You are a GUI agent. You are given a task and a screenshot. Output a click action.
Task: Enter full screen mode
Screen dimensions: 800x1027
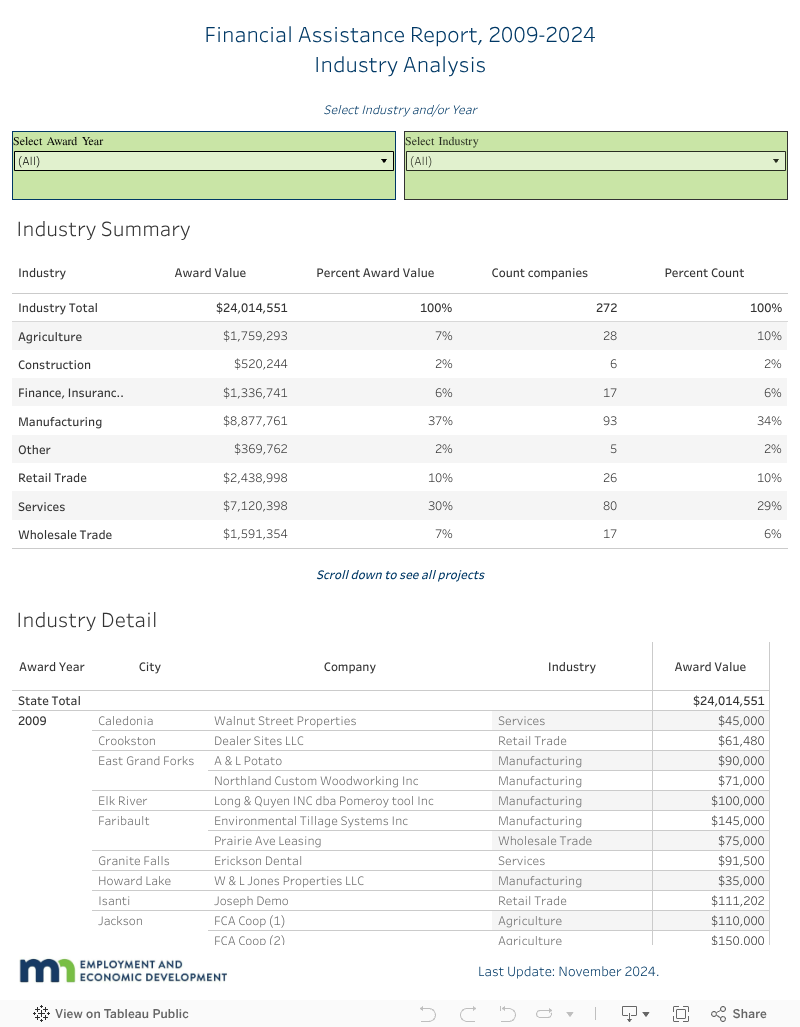(x=681, y=1014)
